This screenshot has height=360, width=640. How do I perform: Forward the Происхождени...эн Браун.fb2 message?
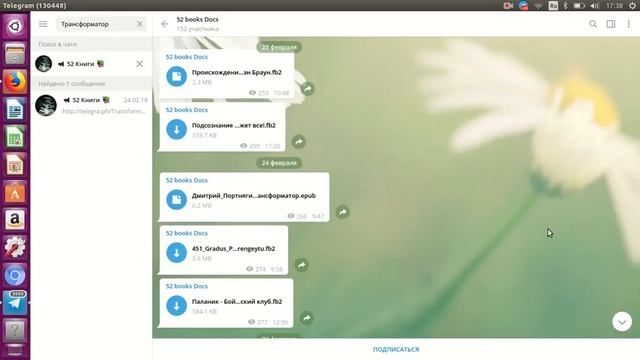(x=308, y=89)
